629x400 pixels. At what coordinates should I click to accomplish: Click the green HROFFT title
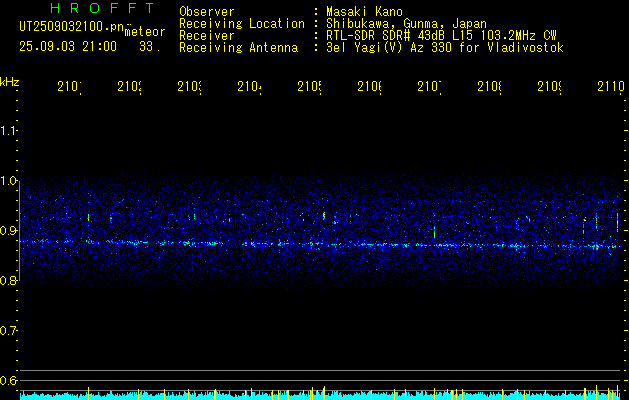[103, 8]
